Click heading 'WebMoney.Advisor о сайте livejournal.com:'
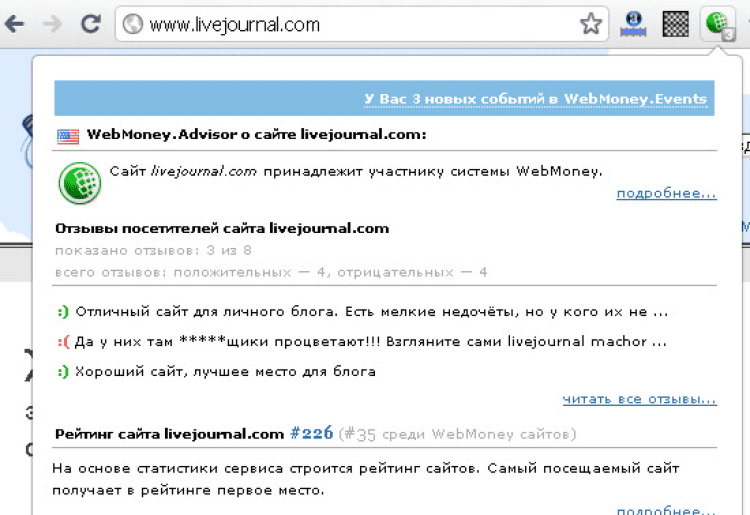Viewport: 750px width, 515px height. [x=256, y=134]
